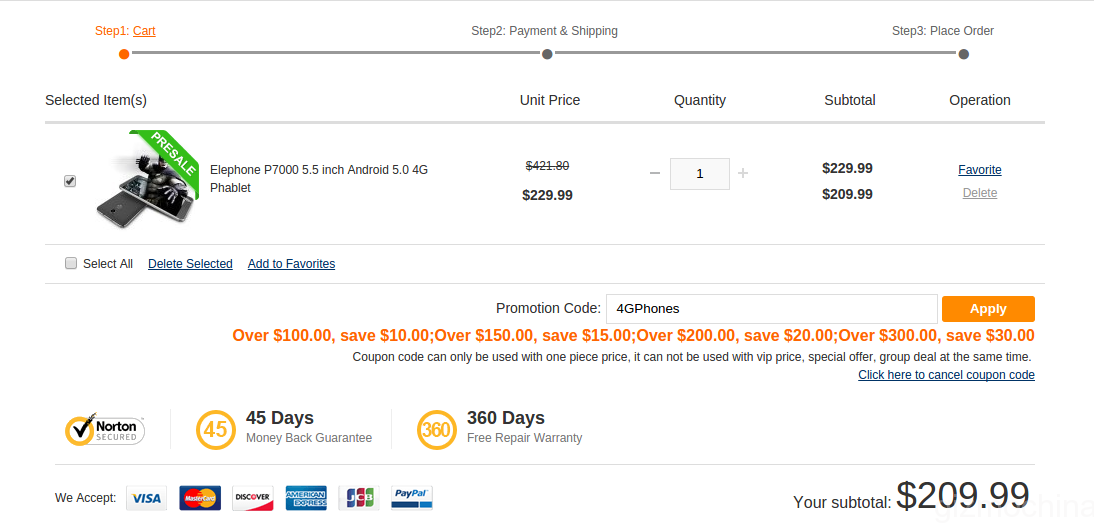This screenshot has height=523, width=1094.
Task: Click the PayPal payment icon
Action: tap(411, 498)
